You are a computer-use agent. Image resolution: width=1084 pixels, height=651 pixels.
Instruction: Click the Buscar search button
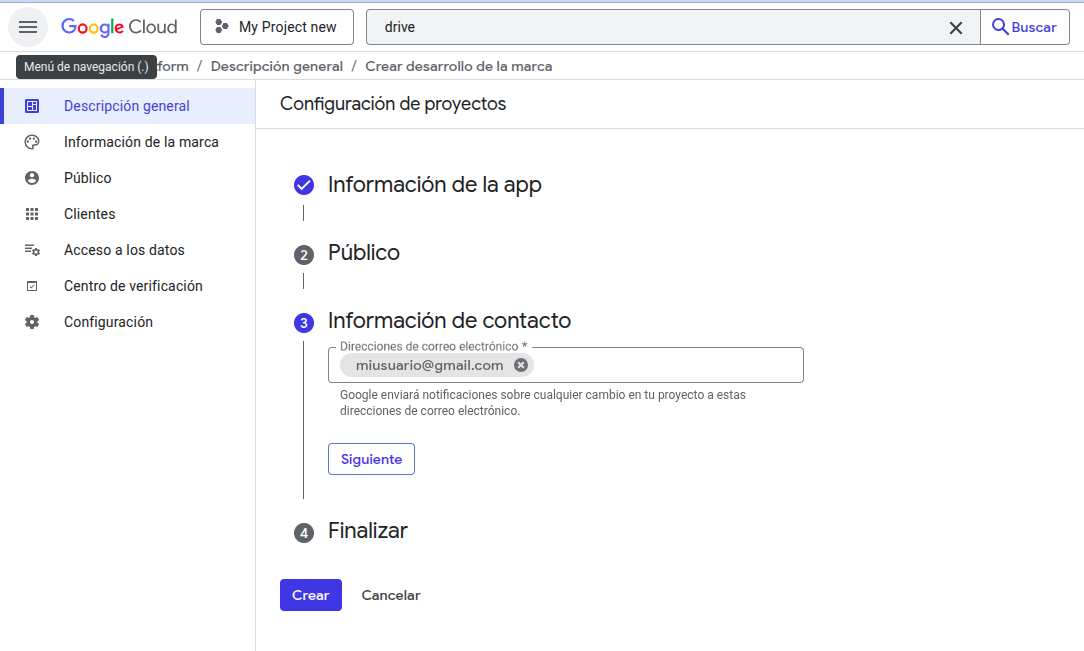click(x=1025, y=27)
